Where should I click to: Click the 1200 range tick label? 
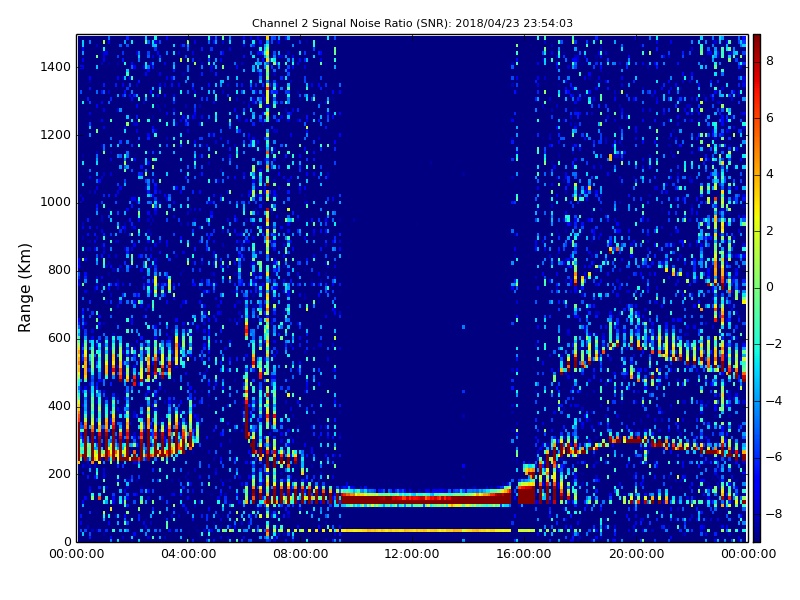[56, 135]
